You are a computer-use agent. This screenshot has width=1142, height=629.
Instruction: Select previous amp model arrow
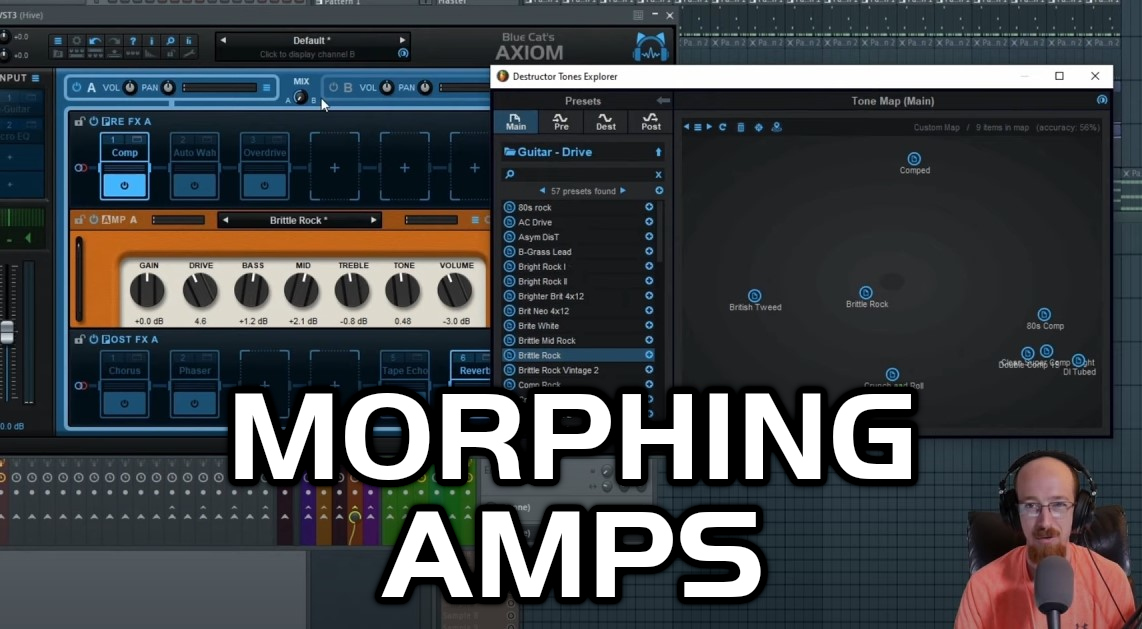coord(225,220)
